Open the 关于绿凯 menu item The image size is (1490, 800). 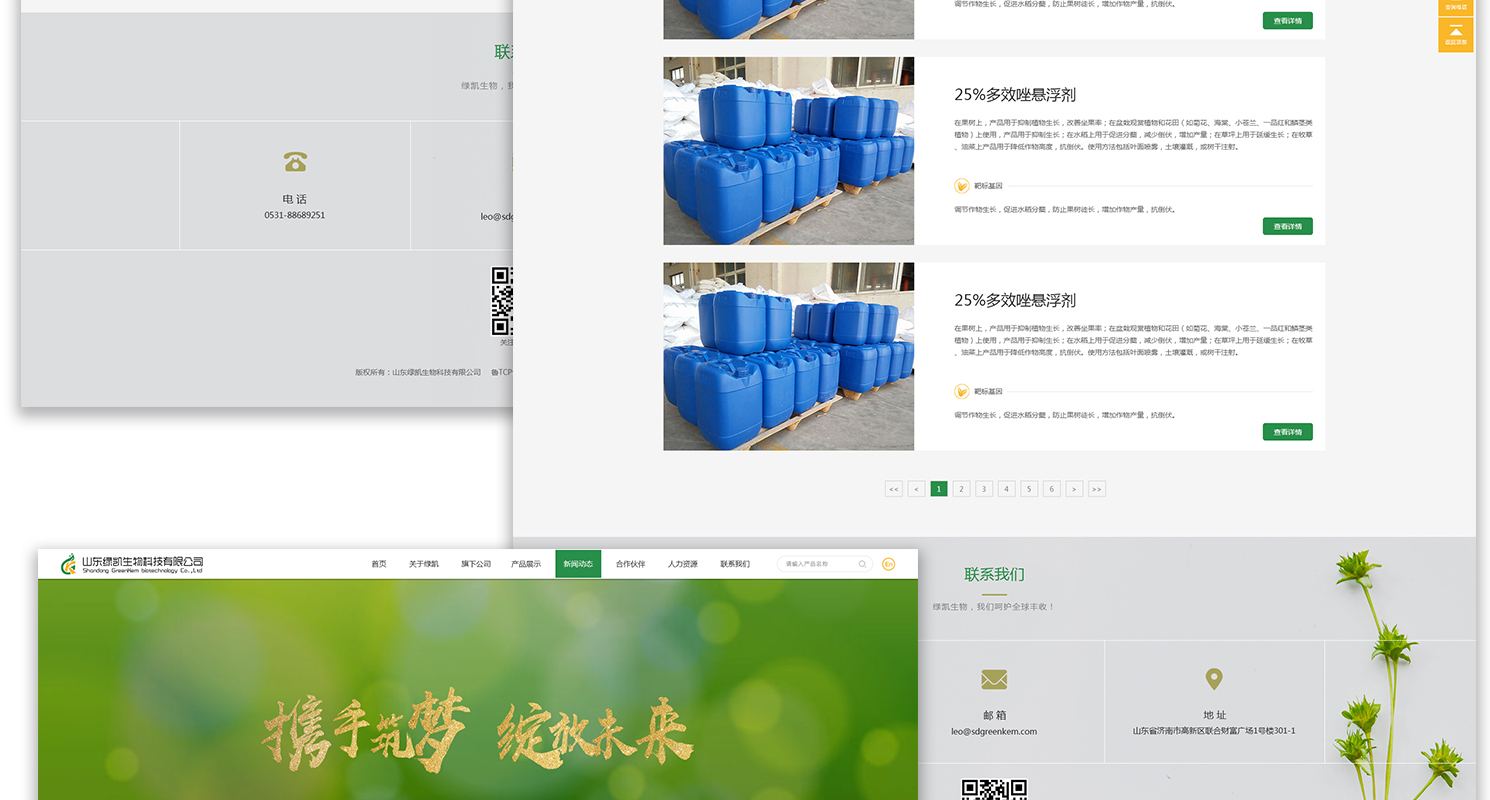[x=424, y=564]
